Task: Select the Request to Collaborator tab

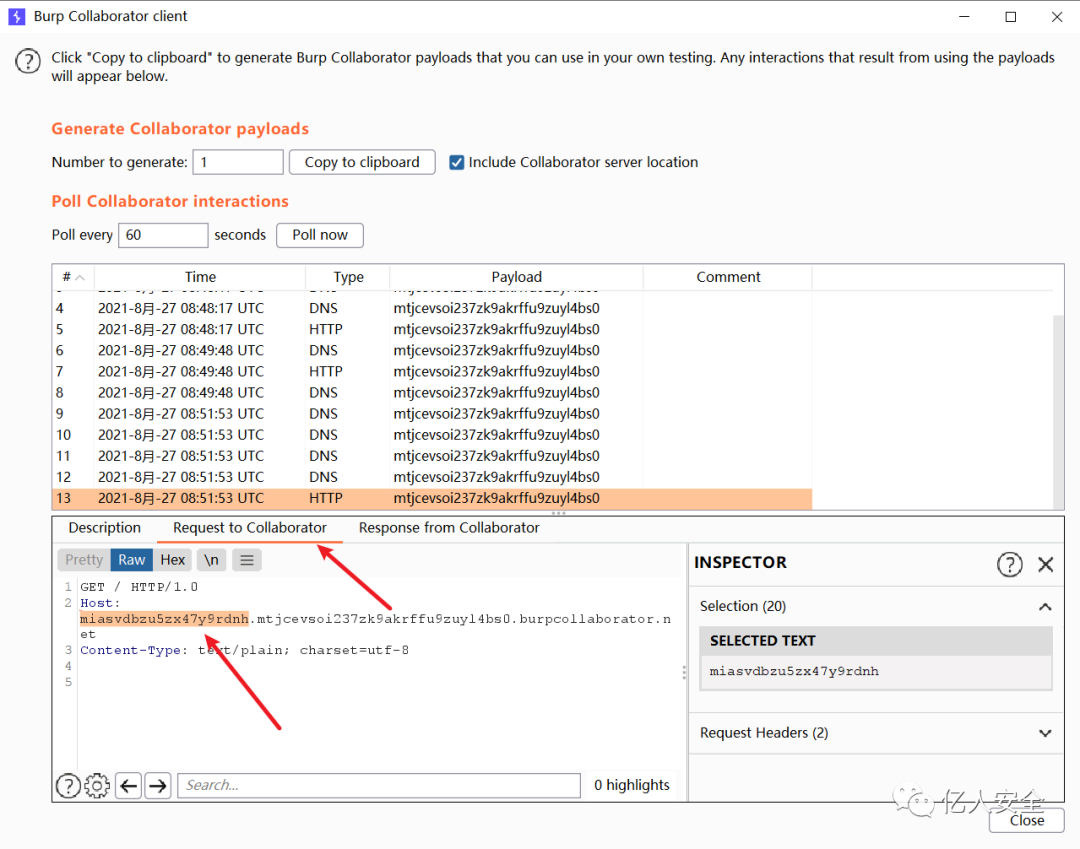Action: 249,528
